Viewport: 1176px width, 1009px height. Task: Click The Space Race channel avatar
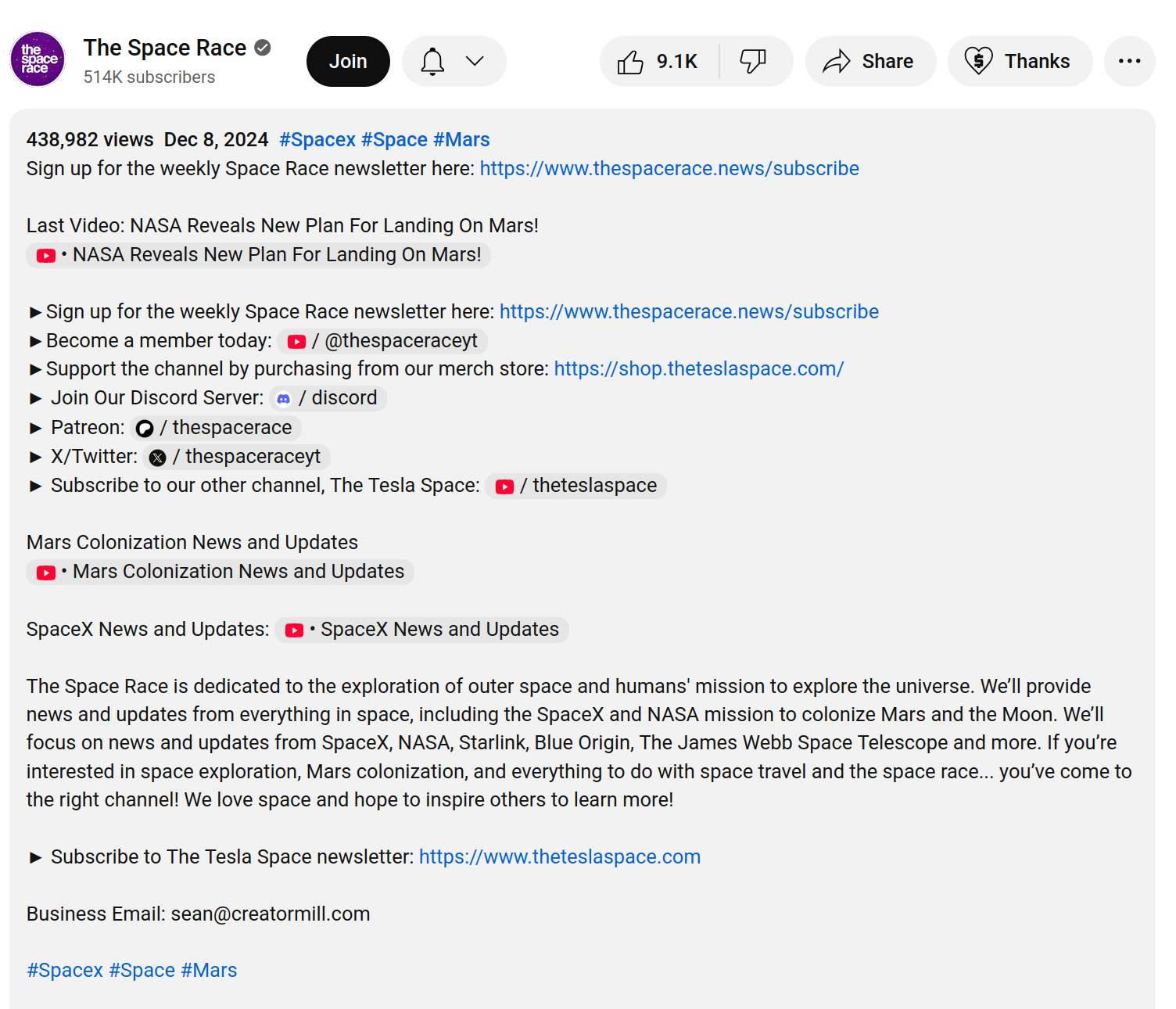(38, 59)
